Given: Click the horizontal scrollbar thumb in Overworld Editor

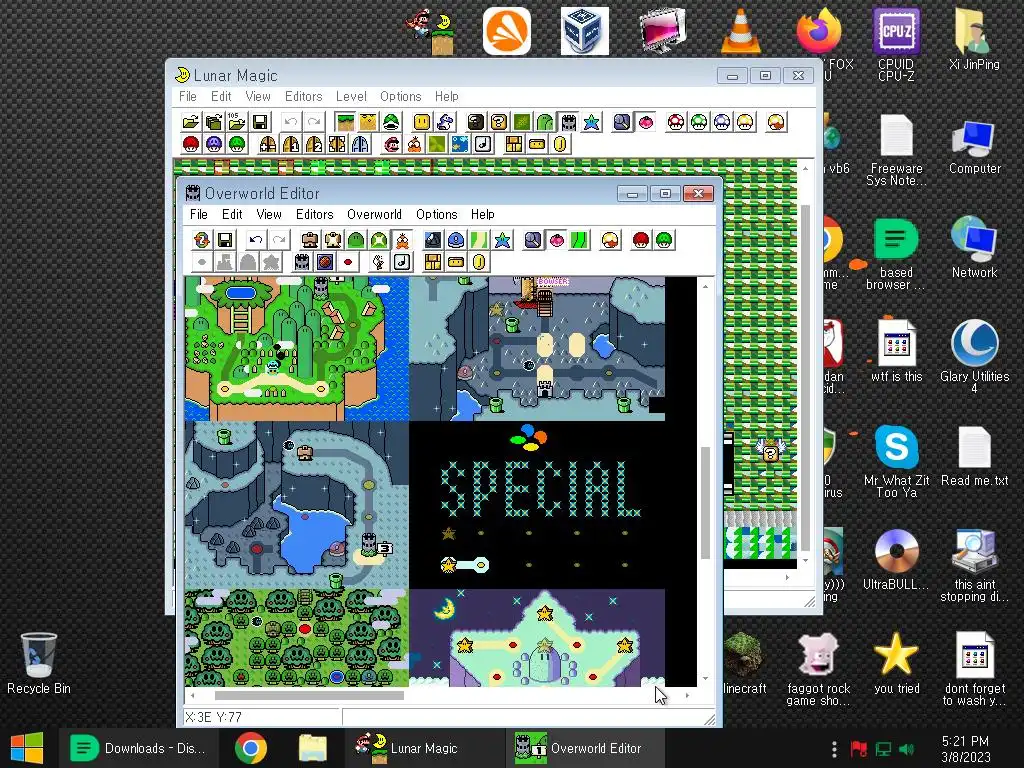Looking at the screenshot, I should click(x=309, y=696).
